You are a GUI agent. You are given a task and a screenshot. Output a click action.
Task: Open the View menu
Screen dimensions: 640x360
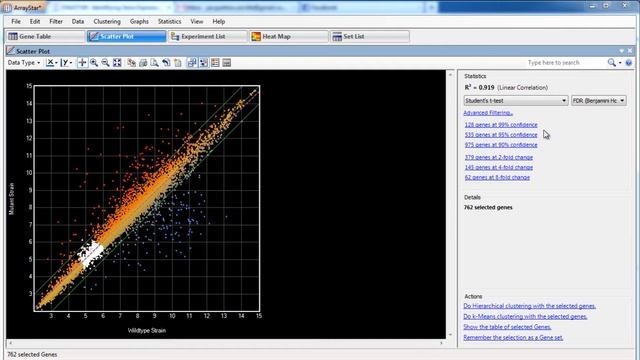point(197,21)
